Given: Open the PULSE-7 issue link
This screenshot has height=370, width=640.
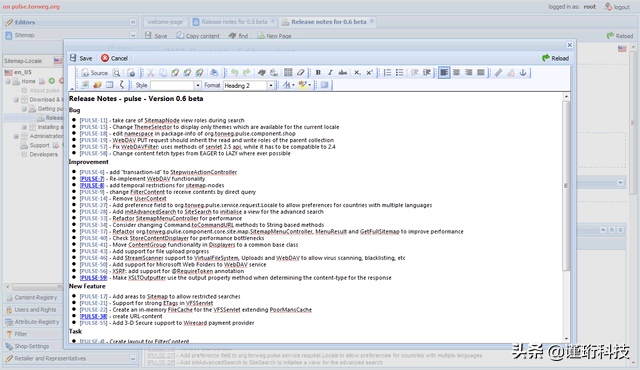Looking at the screenshot, I should point(92,179).
